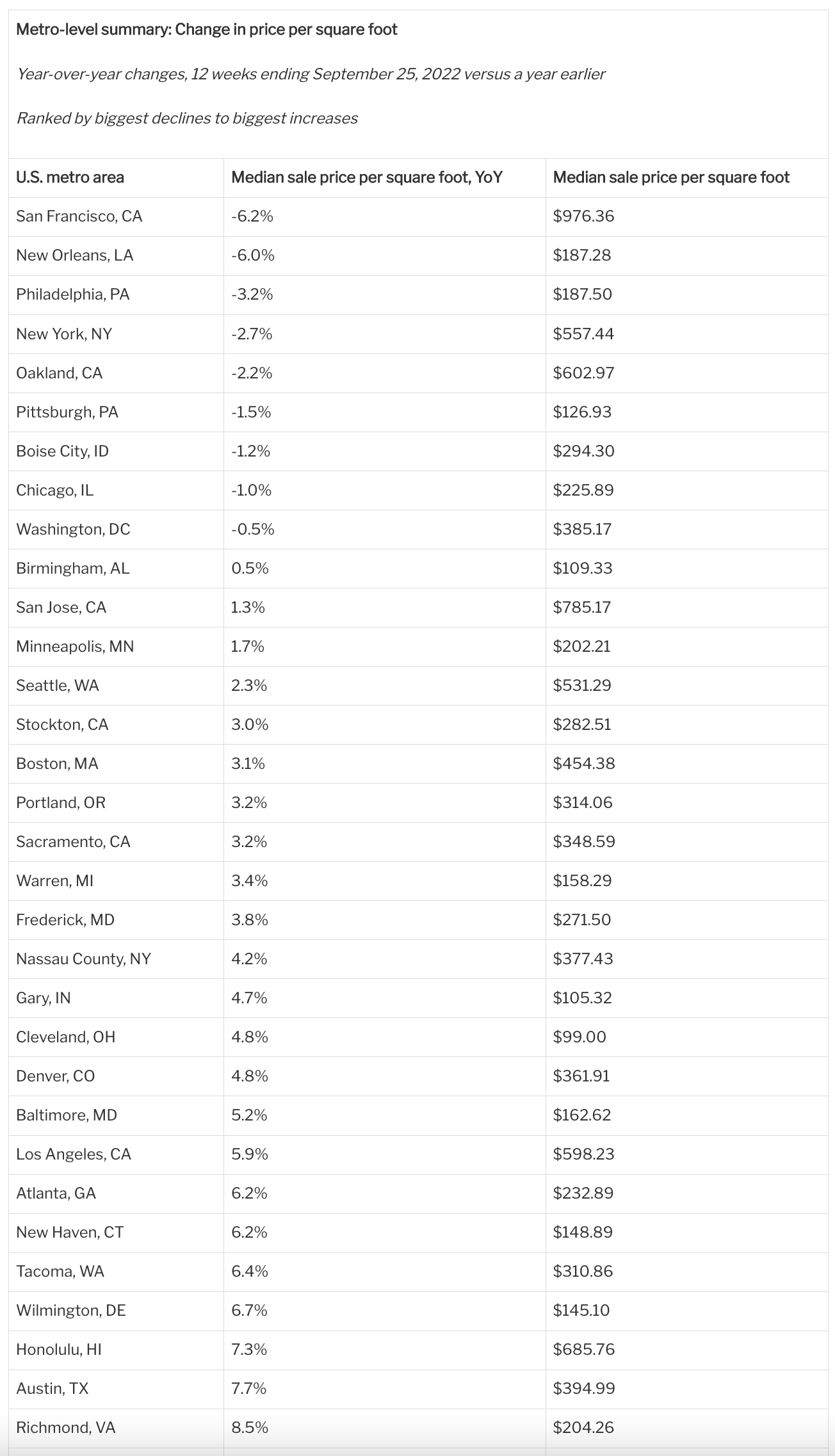
Task: Select the $394.99 price for Austin
Action: pos(583,1389)
